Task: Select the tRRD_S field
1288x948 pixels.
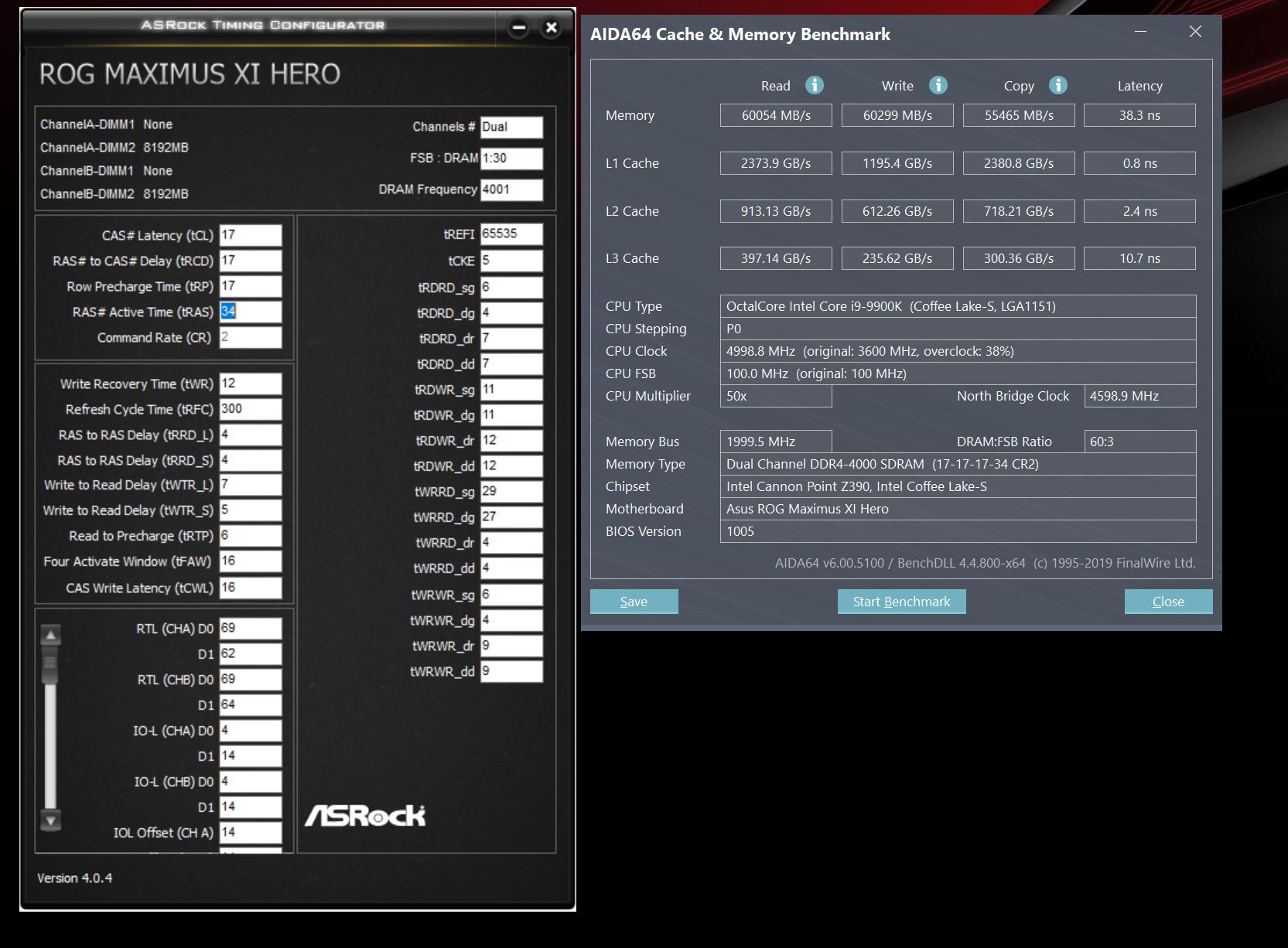Action: [251, 460]
